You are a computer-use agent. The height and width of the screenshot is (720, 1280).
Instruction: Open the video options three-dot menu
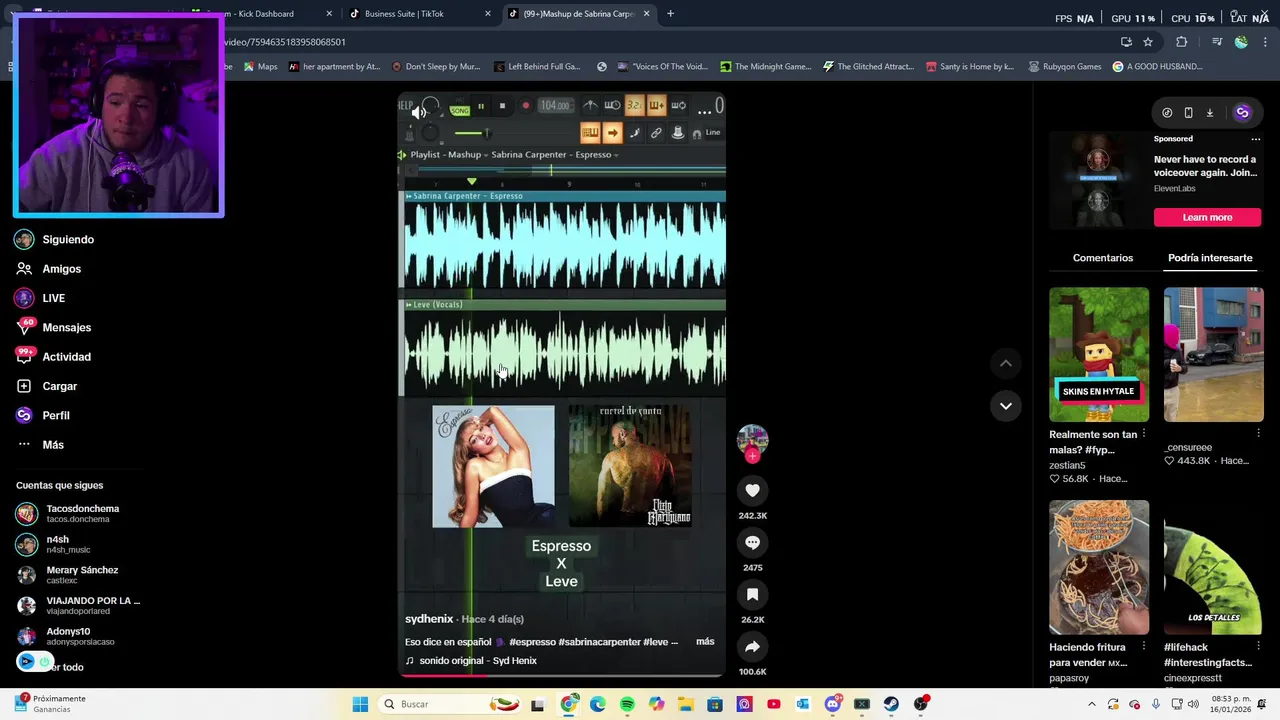704,112
